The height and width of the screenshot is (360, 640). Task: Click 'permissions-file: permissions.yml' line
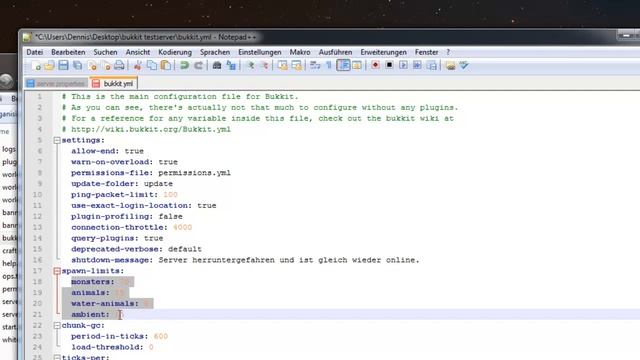[151, 173]
